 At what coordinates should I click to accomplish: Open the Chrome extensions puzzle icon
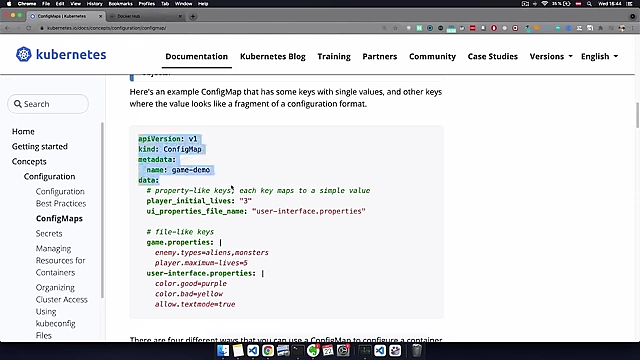pos(600,28)
